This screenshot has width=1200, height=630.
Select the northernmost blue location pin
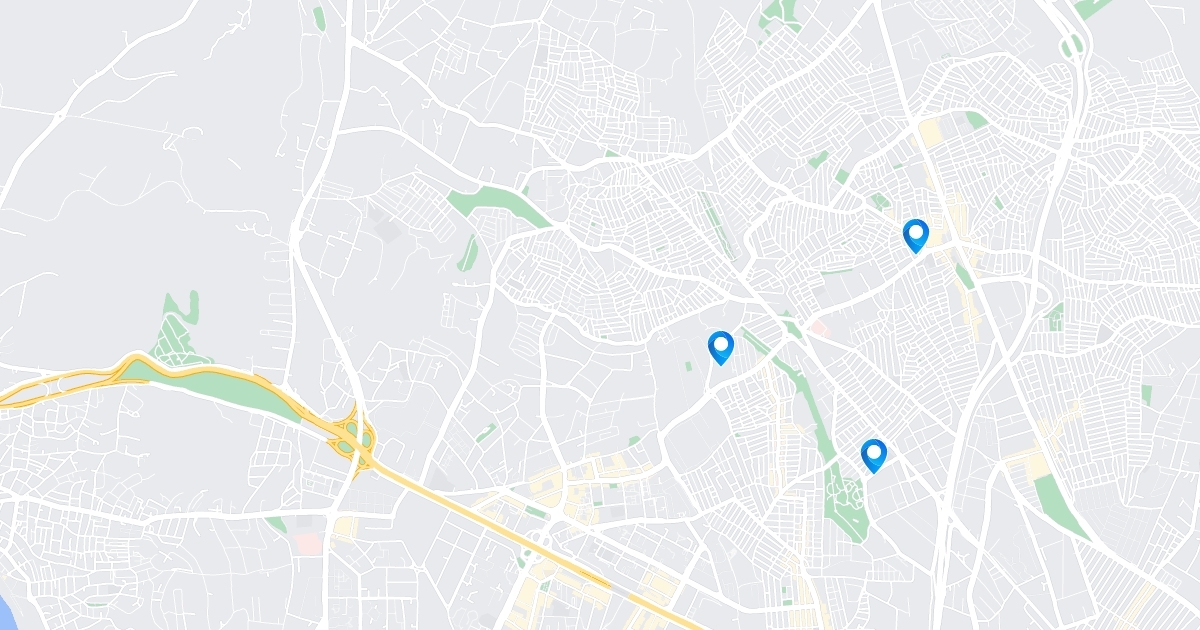tap(915, 235)
